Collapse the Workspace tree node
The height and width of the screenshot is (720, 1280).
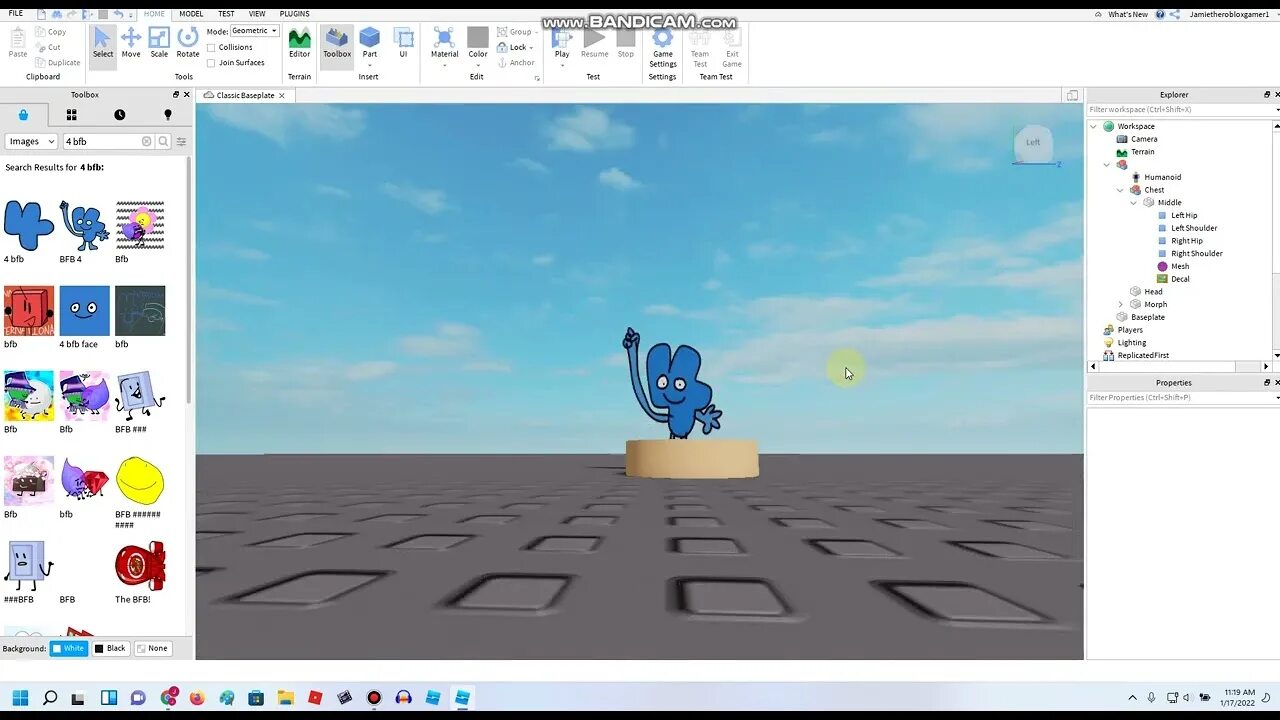coord(1094,126)
